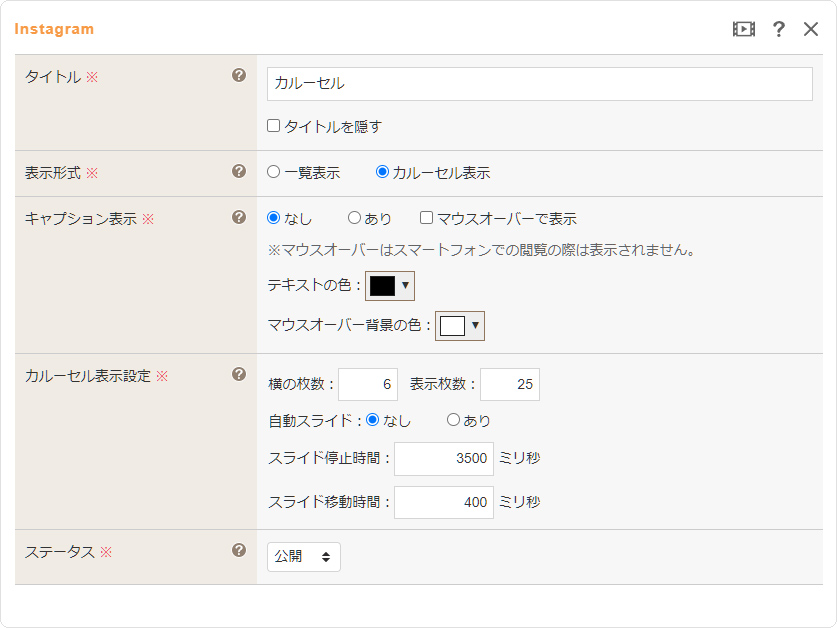Screen dimensions: 837x628
Task: Select あり for caption display
Action: [354, 218]
